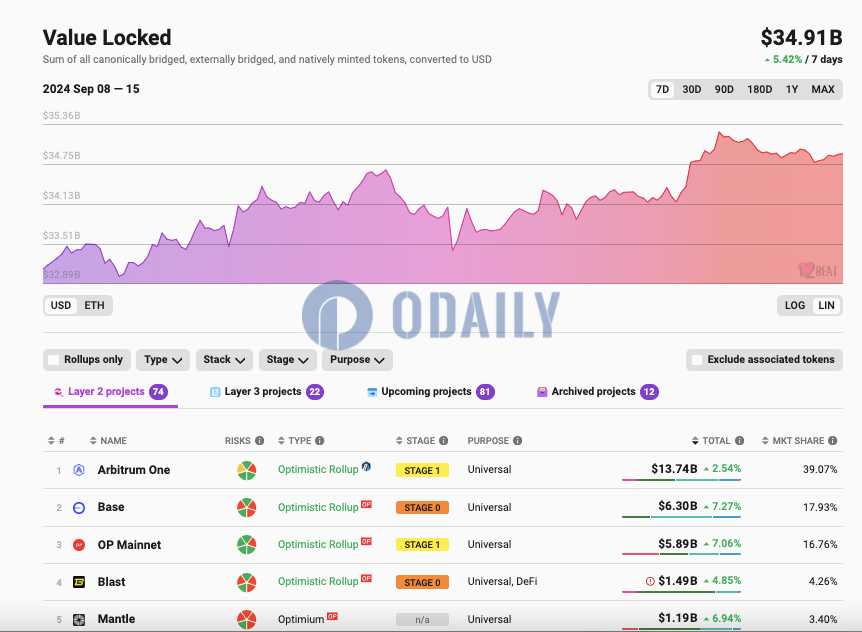Select the MAX time range
The width and height of the screenshot is (862, 632).
(x=823, y=90)
